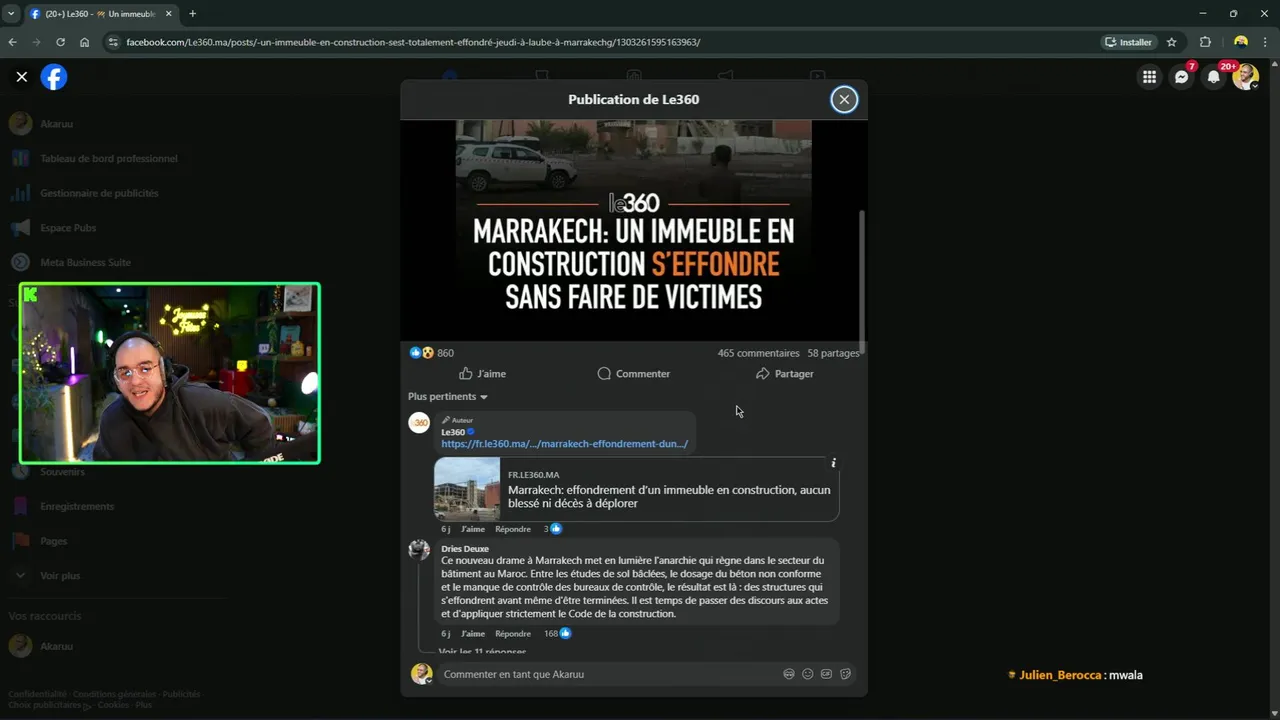Click the info icon on link preview
Screen dimensions: 1280x720
[x=833, y=463]
